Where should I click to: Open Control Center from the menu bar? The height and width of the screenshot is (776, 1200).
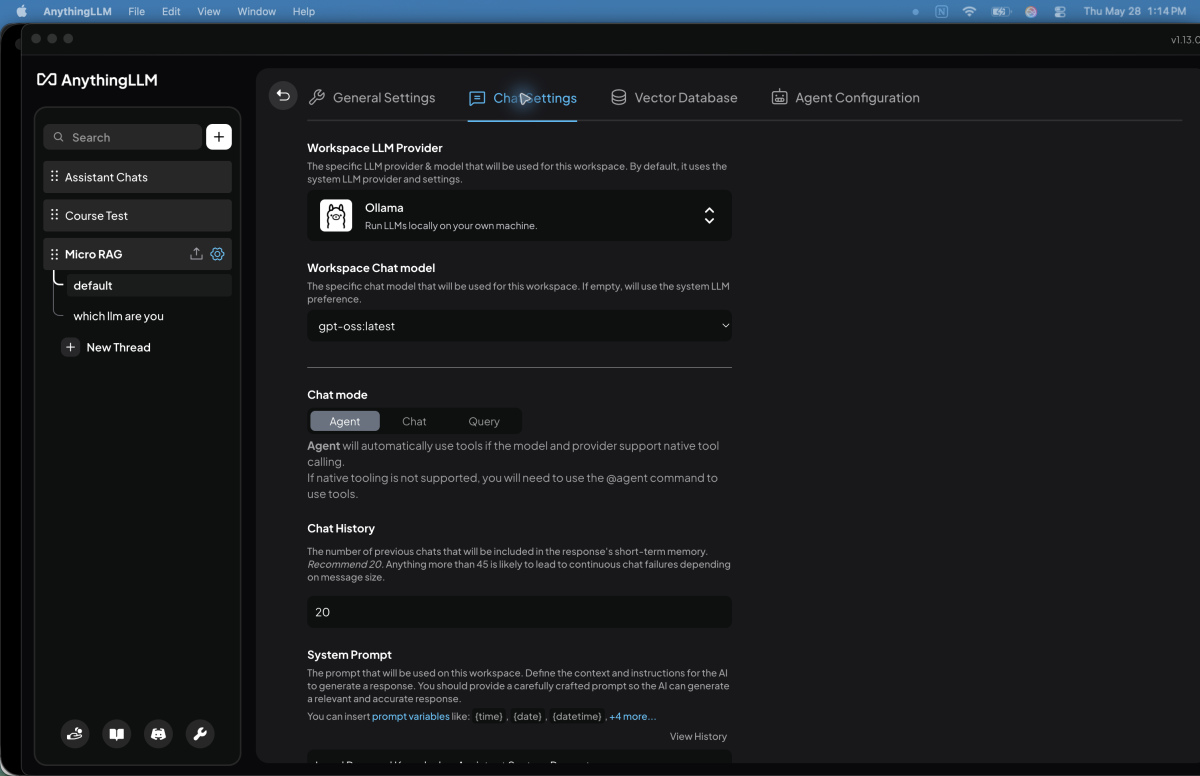(1061, 11)
